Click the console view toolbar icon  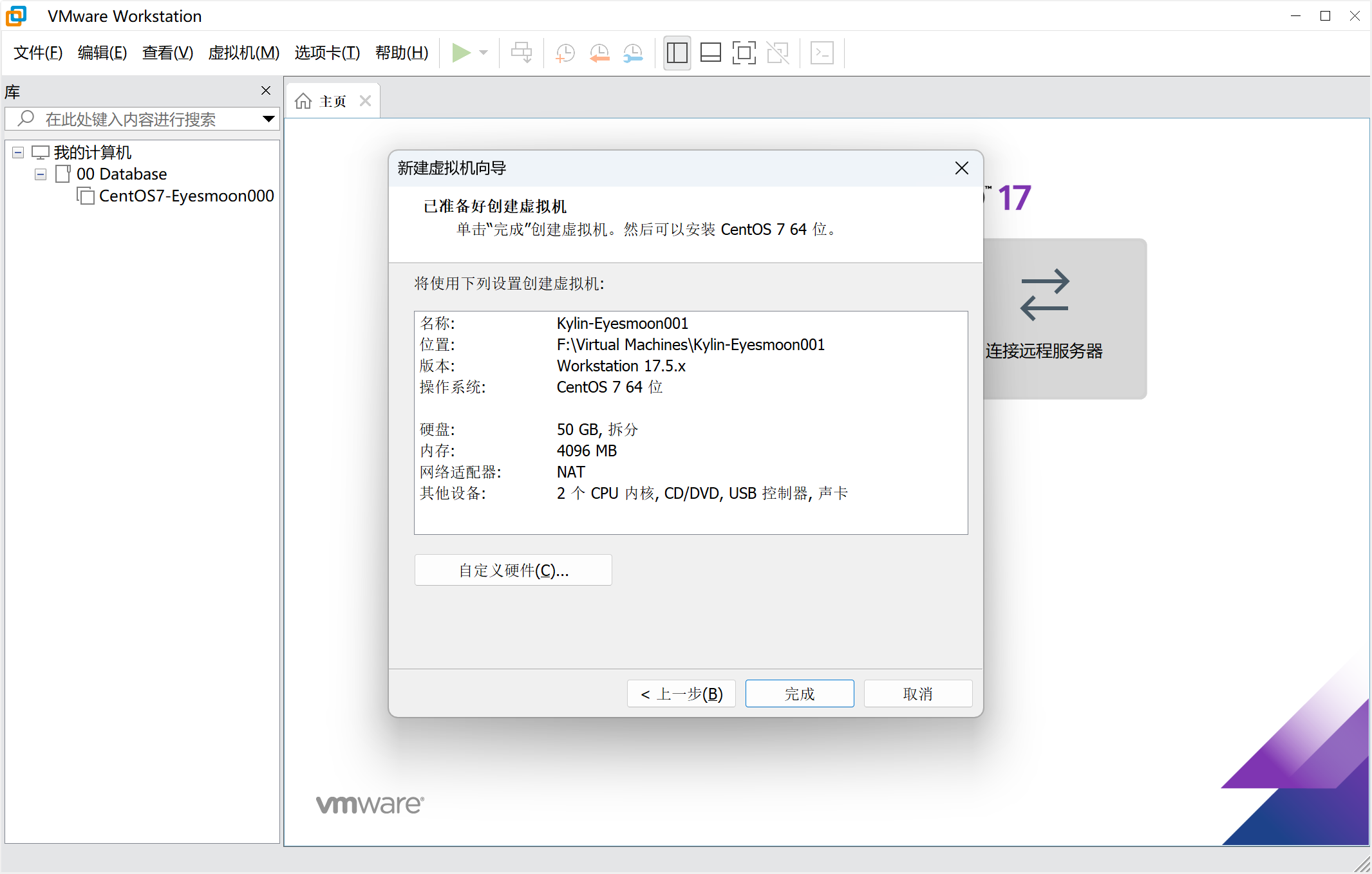822,53
